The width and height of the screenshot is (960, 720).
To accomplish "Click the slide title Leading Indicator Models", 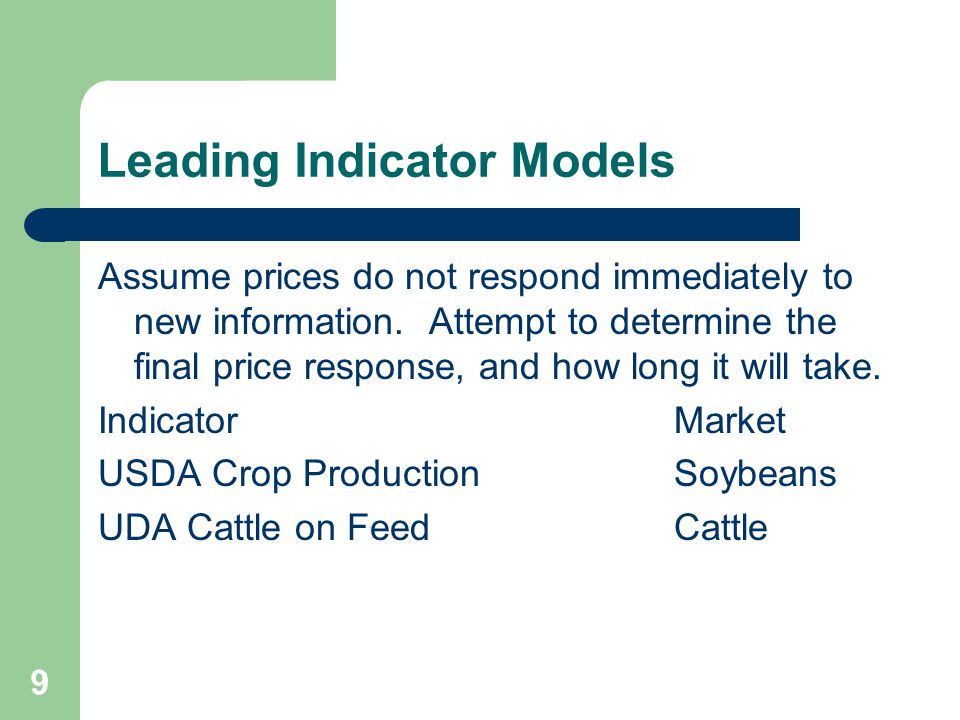I will [x=386, y=161].
